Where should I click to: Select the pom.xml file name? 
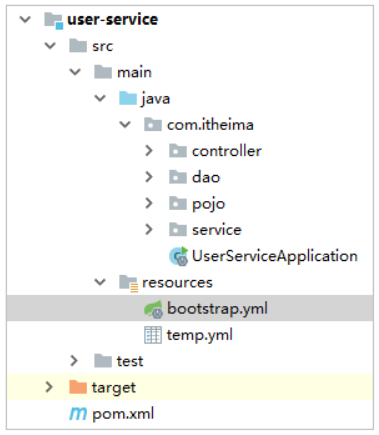coord(123,414)
